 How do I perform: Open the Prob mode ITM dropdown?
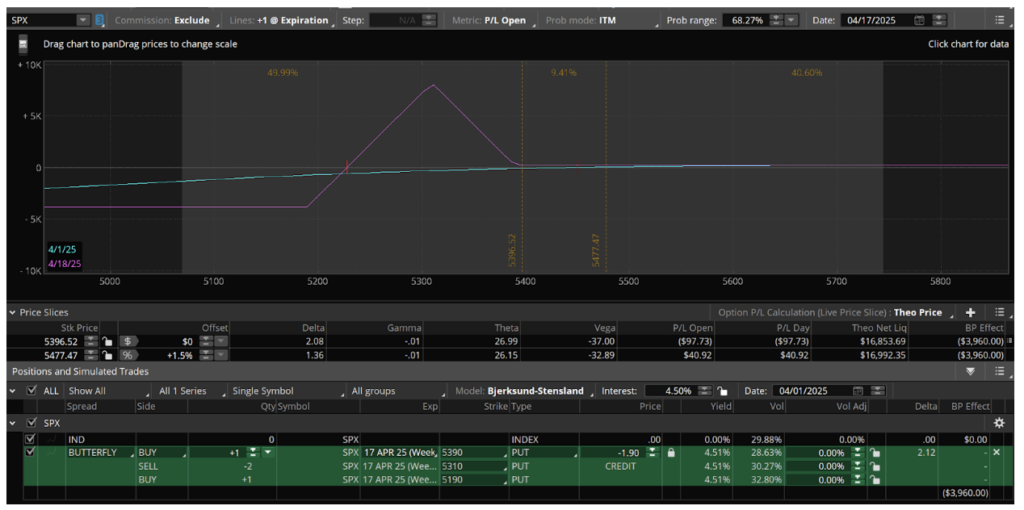[602, 20]
